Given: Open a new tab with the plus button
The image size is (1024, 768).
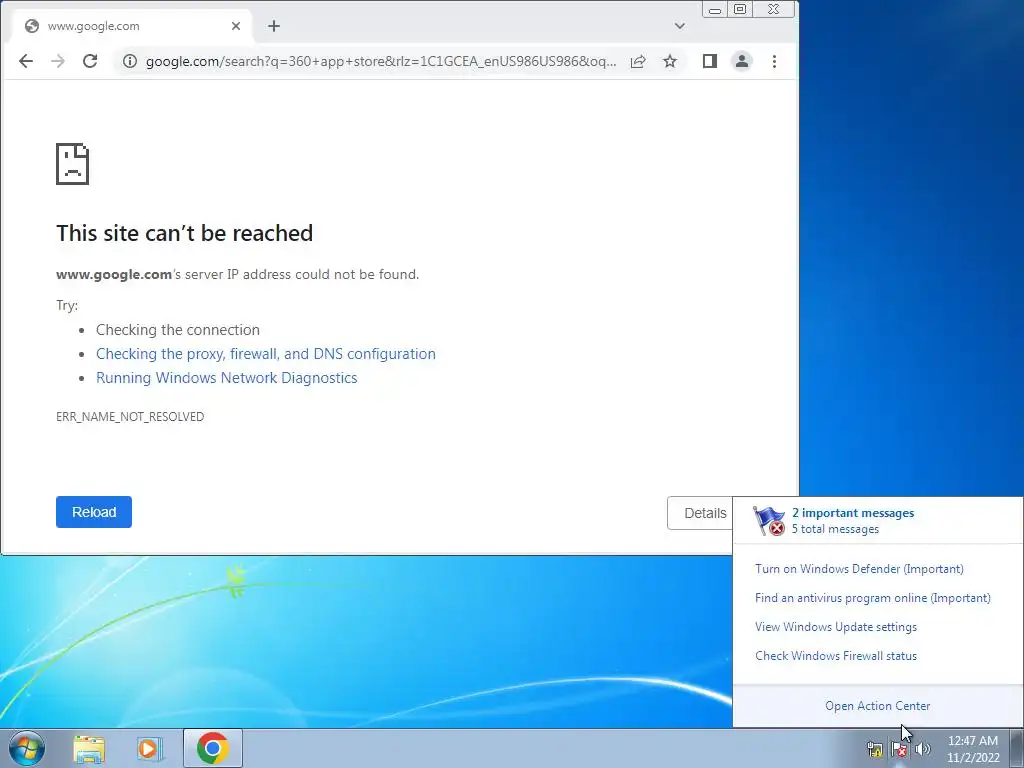Looking at the screenshot, I should click(x=274, y=26).
